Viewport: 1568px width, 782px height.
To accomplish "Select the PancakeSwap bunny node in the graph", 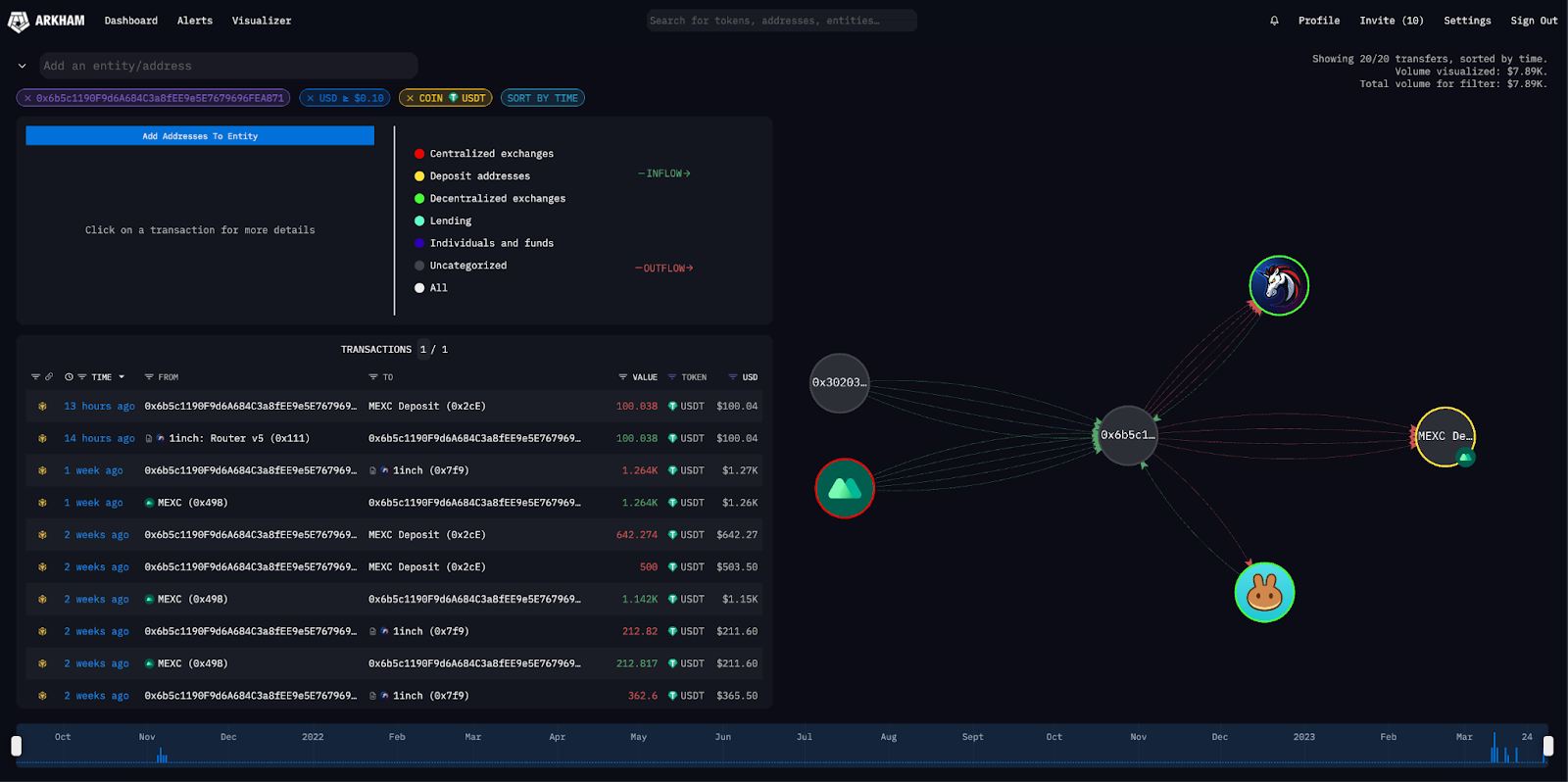I will (1264, 592).
